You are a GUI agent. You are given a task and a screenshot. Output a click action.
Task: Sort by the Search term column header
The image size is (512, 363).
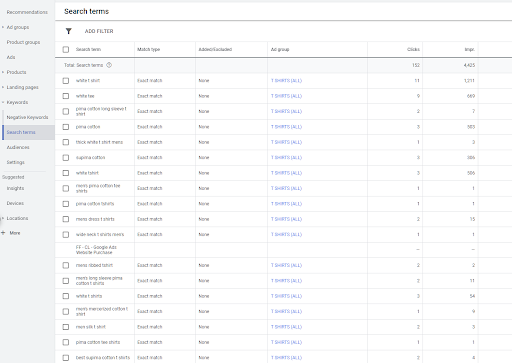88,49
